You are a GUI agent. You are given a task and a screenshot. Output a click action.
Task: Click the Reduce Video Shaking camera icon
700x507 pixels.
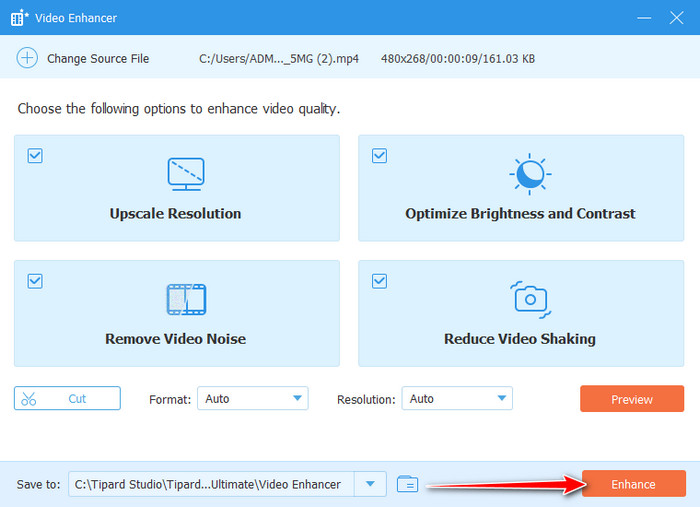click(530, 299)
